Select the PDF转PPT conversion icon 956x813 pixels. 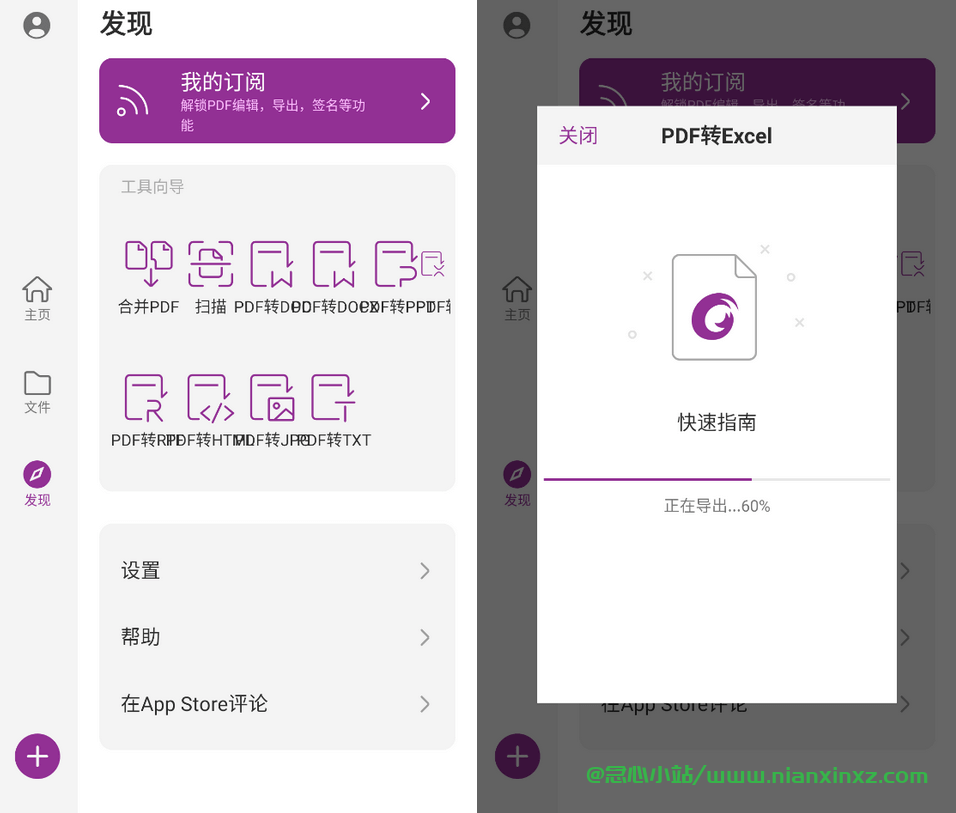point(396,263)
